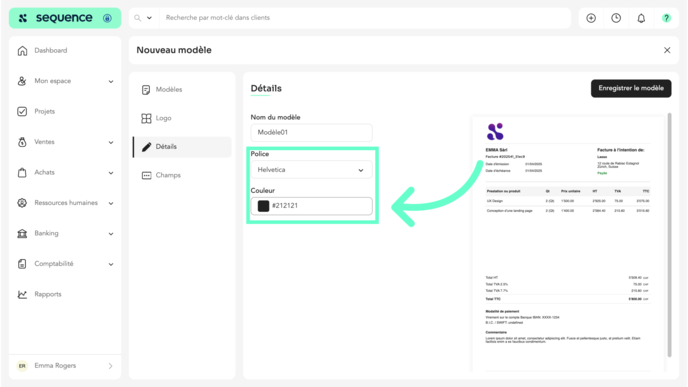Click the Champs field icon
688x387 pixels.
point(146,176)
